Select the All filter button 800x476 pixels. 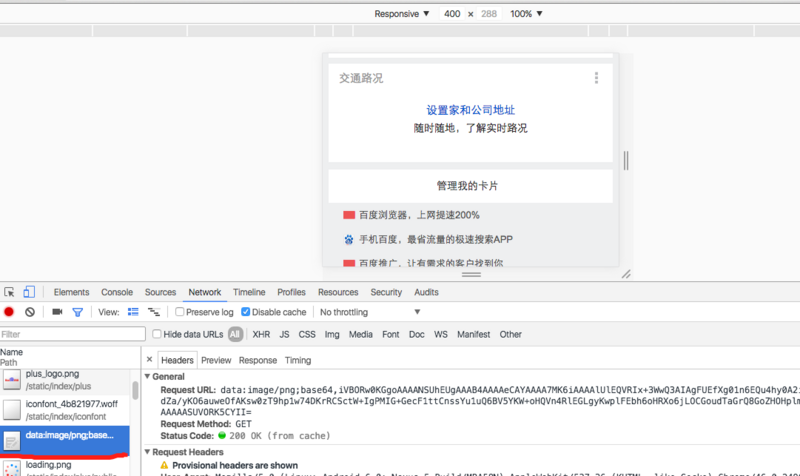click(x=235, y=334)
